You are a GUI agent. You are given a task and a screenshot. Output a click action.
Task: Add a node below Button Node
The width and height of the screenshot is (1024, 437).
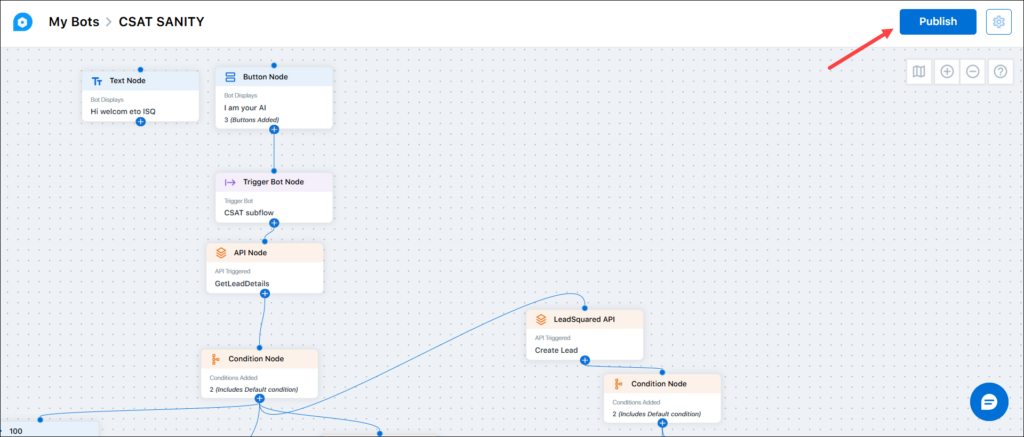274,129
